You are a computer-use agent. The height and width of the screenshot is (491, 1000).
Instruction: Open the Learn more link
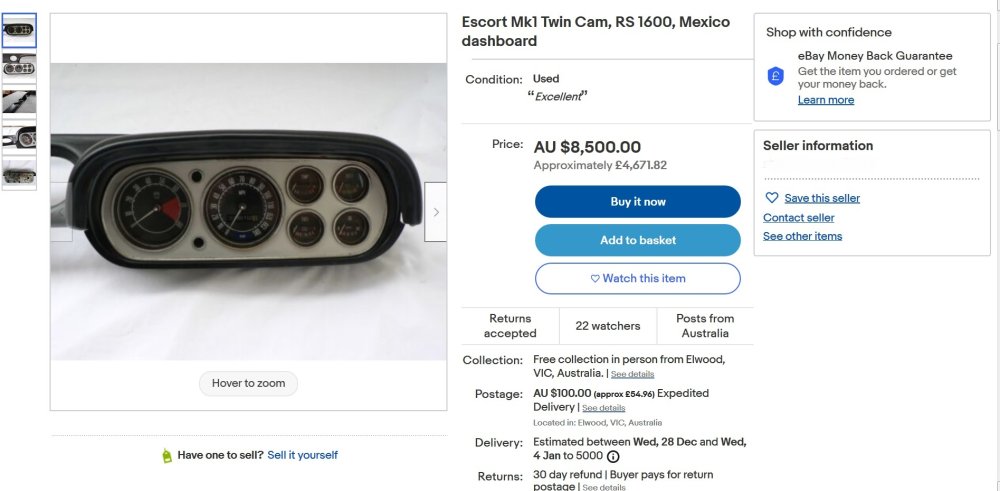(x=826, y=100)
